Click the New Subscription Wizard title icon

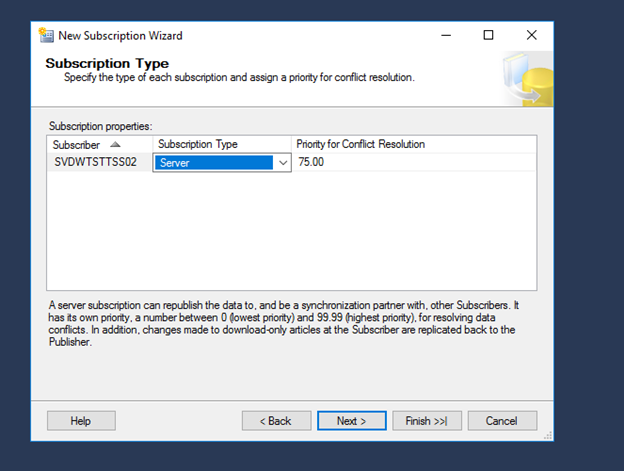[46, 35]
